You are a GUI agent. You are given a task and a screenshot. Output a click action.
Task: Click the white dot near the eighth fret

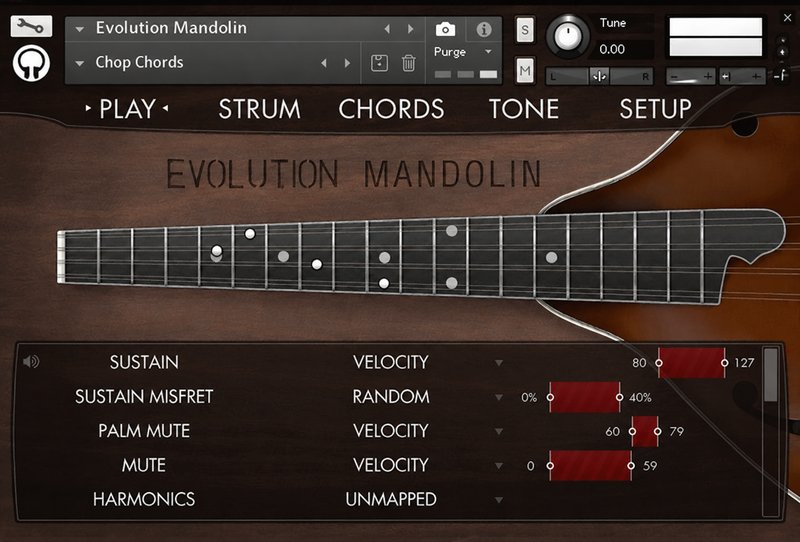(x=317, y=264)
